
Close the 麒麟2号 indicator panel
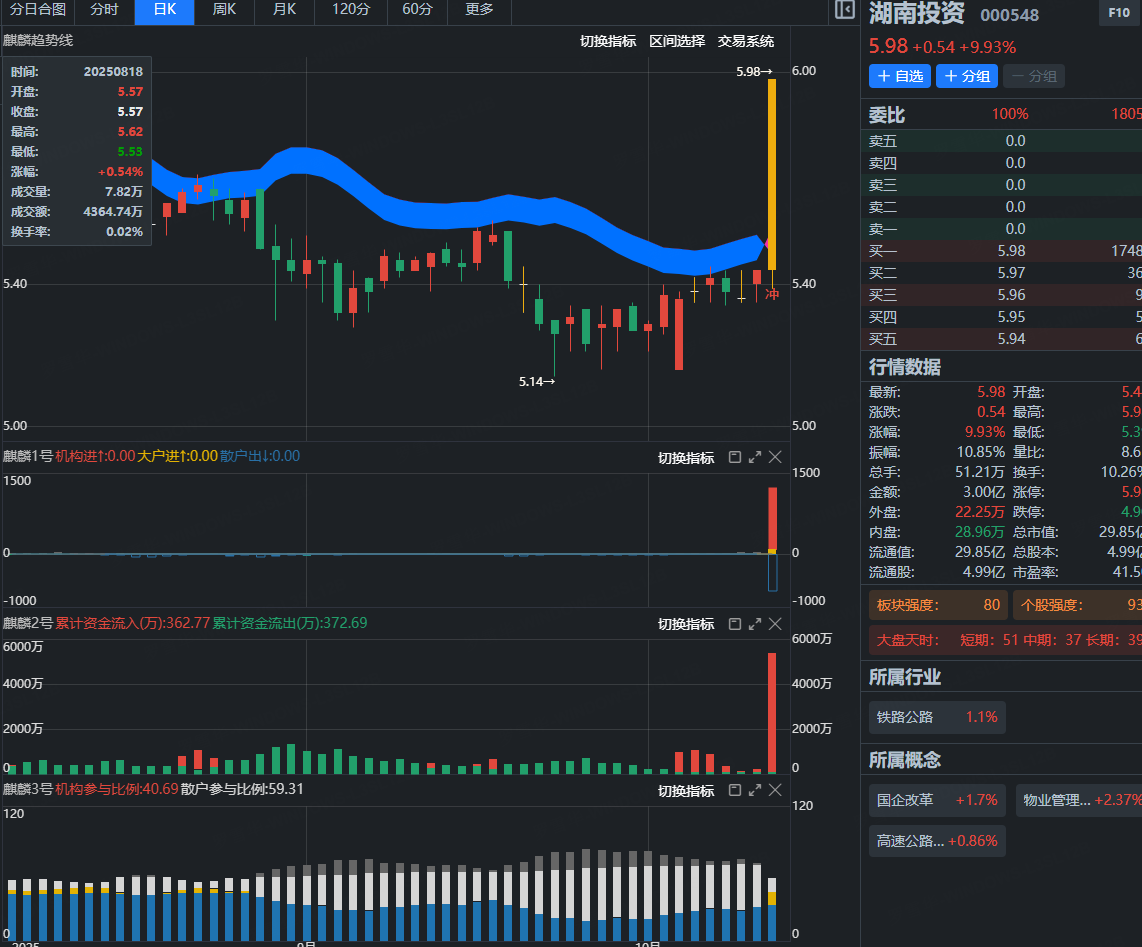click(x=775, y=623)
